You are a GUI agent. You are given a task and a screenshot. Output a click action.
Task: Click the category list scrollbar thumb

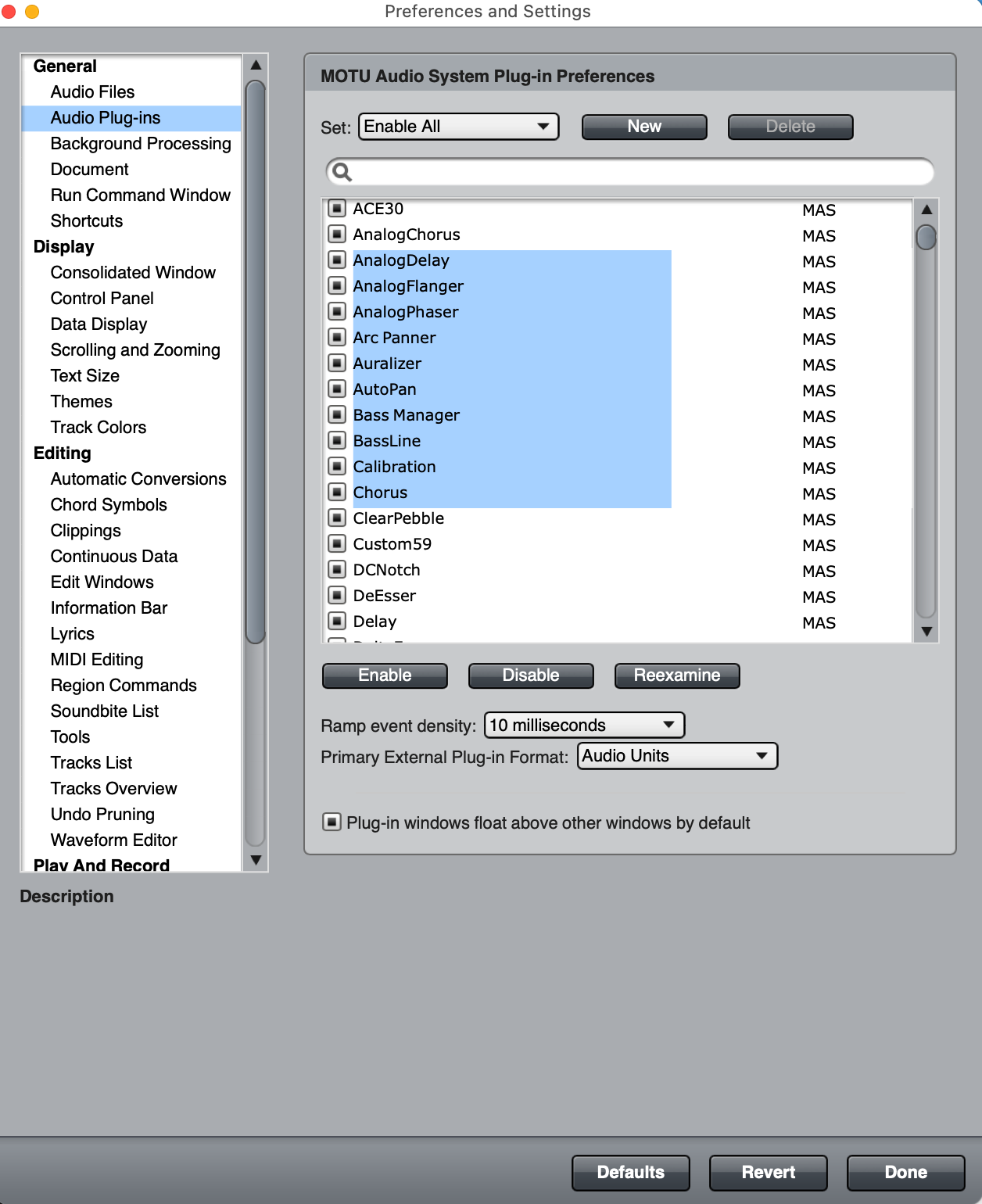coord(256,361)
